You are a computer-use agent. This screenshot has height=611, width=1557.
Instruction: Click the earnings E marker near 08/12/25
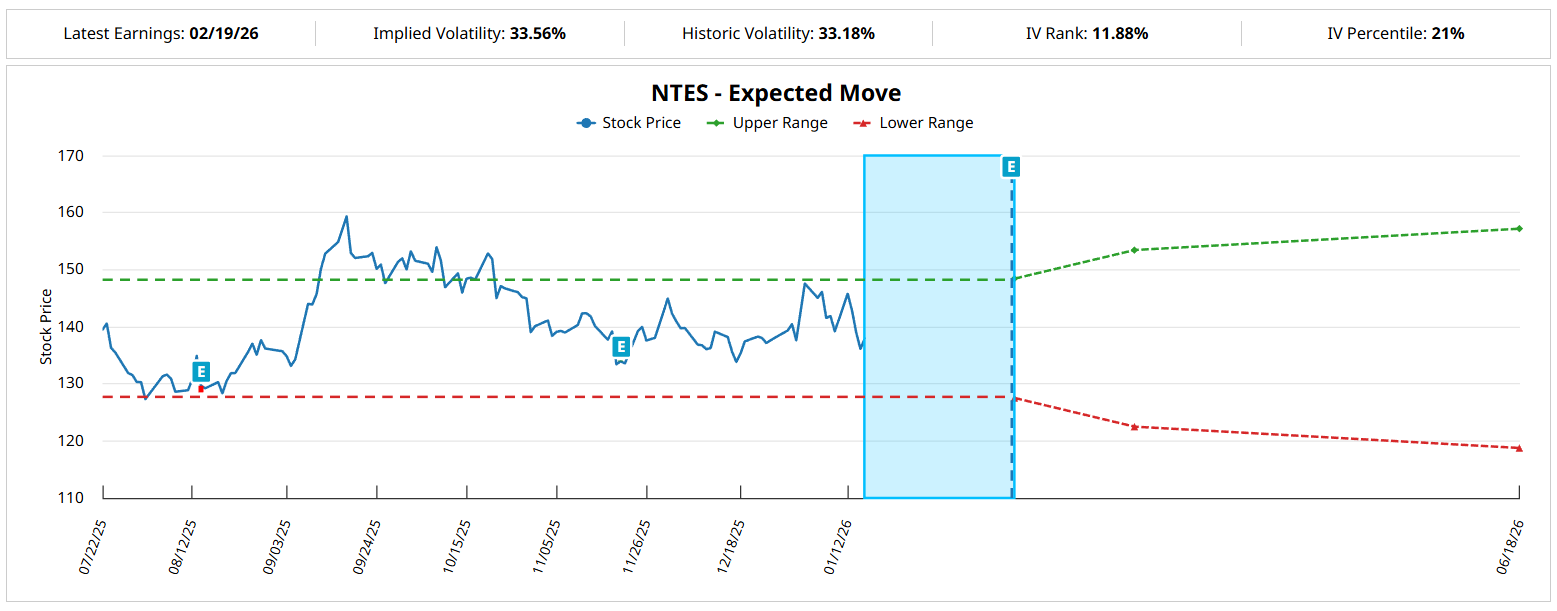[201, 370]
